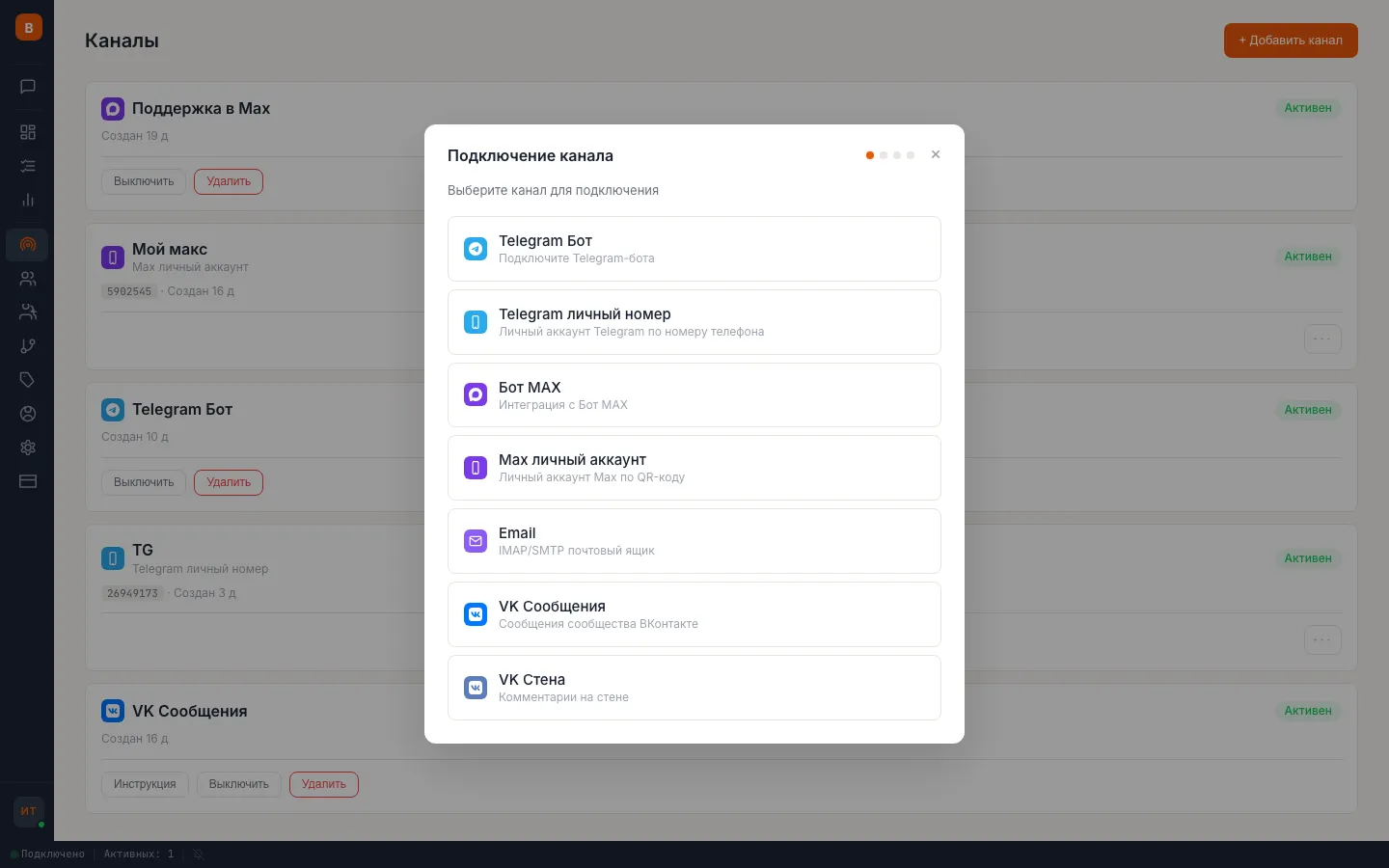Click Выключить on Поддержка в Max card
Viewport: 1389px width, 868px height.
[144, 181]
